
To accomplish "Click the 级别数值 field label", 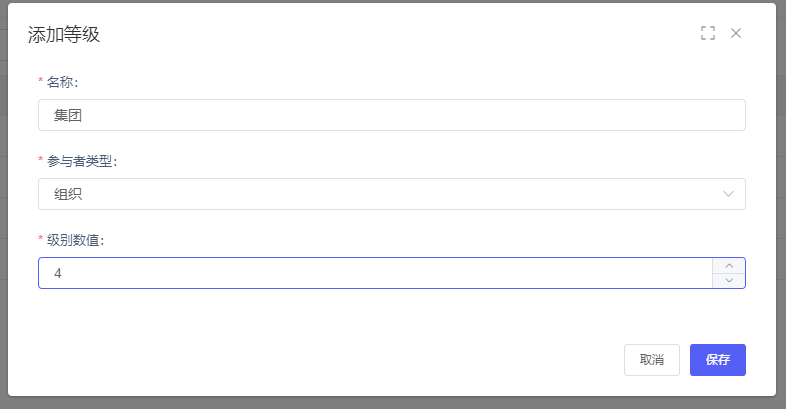I will pos(75,240).
